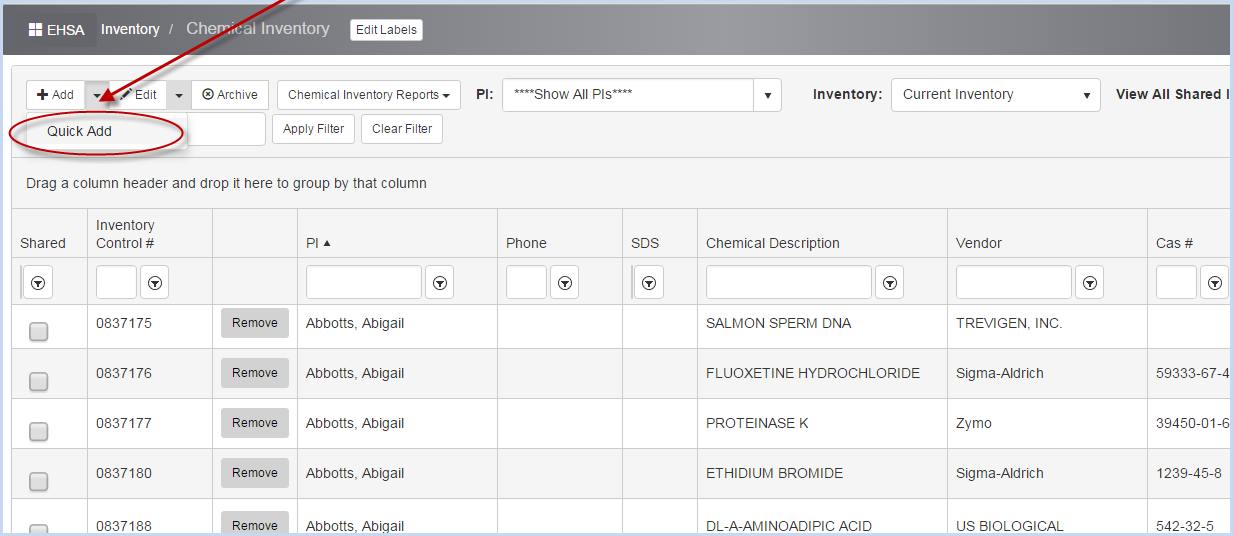The height and width of the screenshot is (536, 1233).
Task: Sort by Vendor column header
Action: [x=979, y=243]
